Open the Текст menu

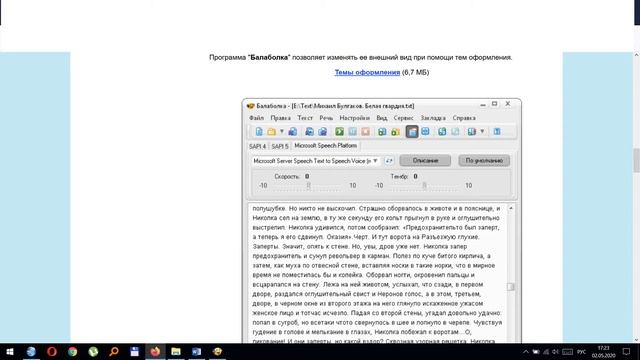click(305, 118)
